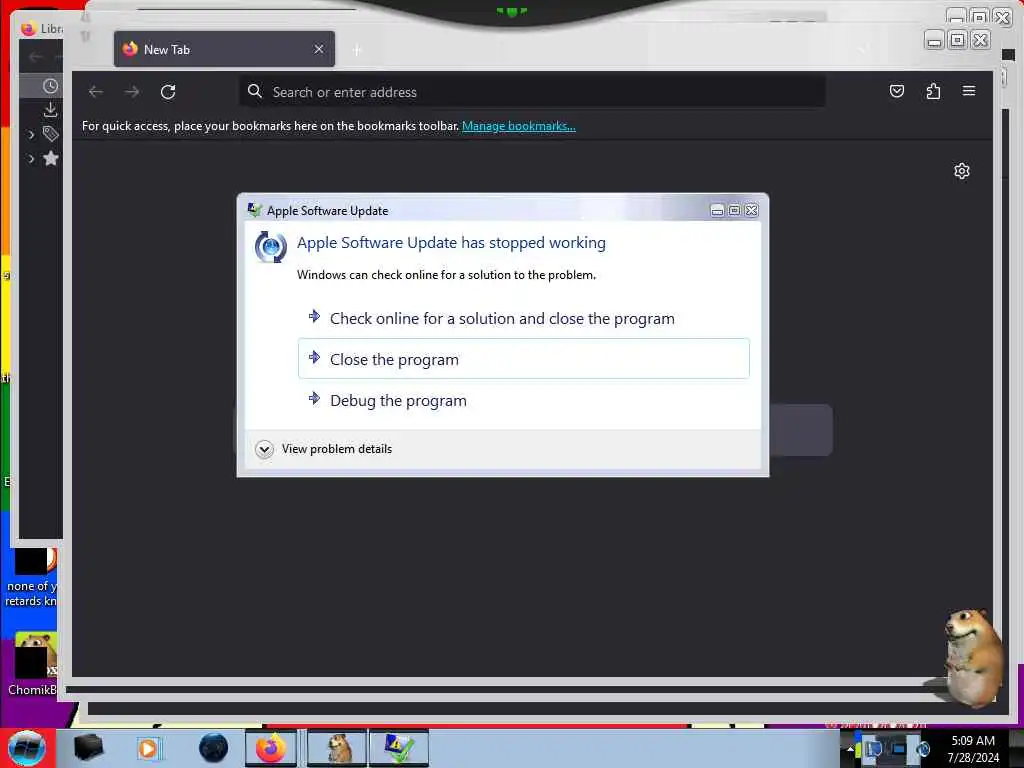The width and height of the screenshot is (1024, 768).
Task: Select History clock icon in Library sidebar
Action: click(x=50, y=86)
